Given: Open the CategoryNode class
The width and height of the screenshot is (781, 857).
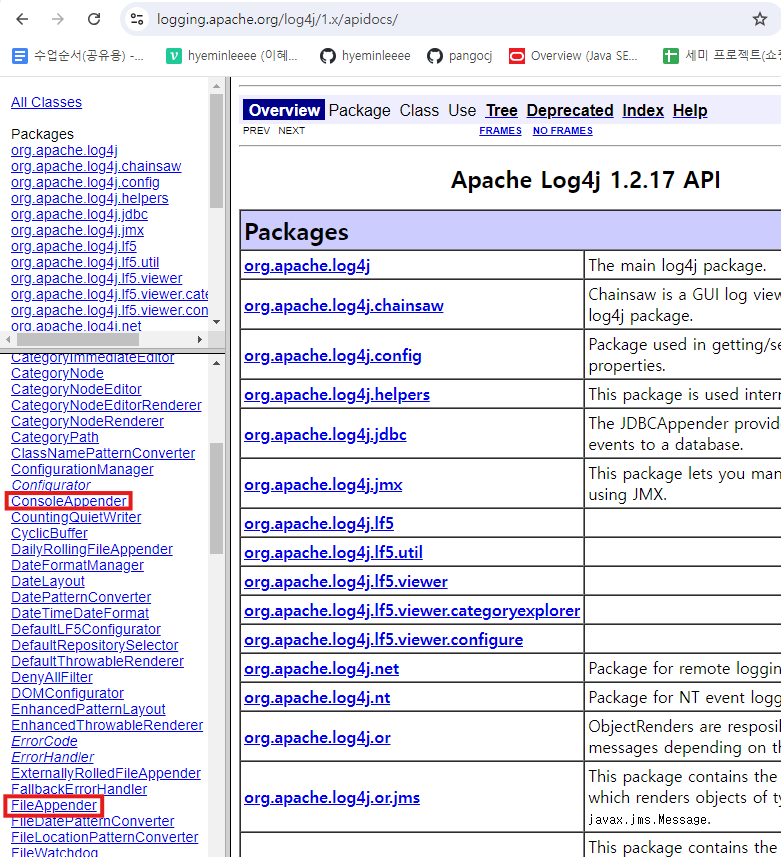Looking at the screenshot, I should (57, 373).
